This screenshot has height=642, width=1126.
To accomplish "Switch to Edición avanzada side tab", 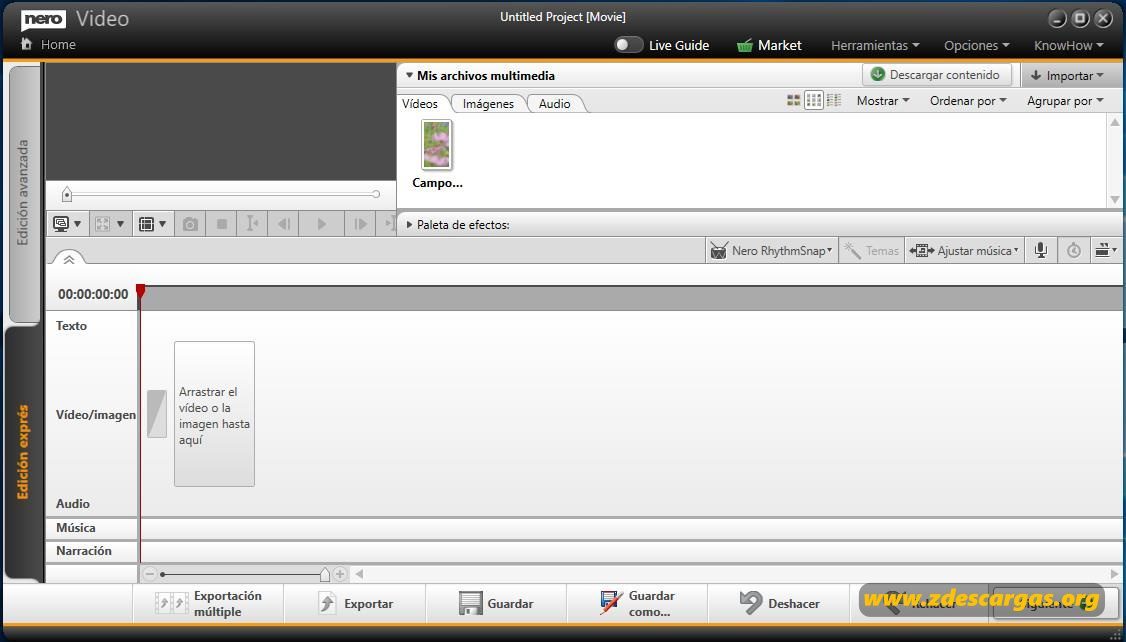I will [24, 192].
